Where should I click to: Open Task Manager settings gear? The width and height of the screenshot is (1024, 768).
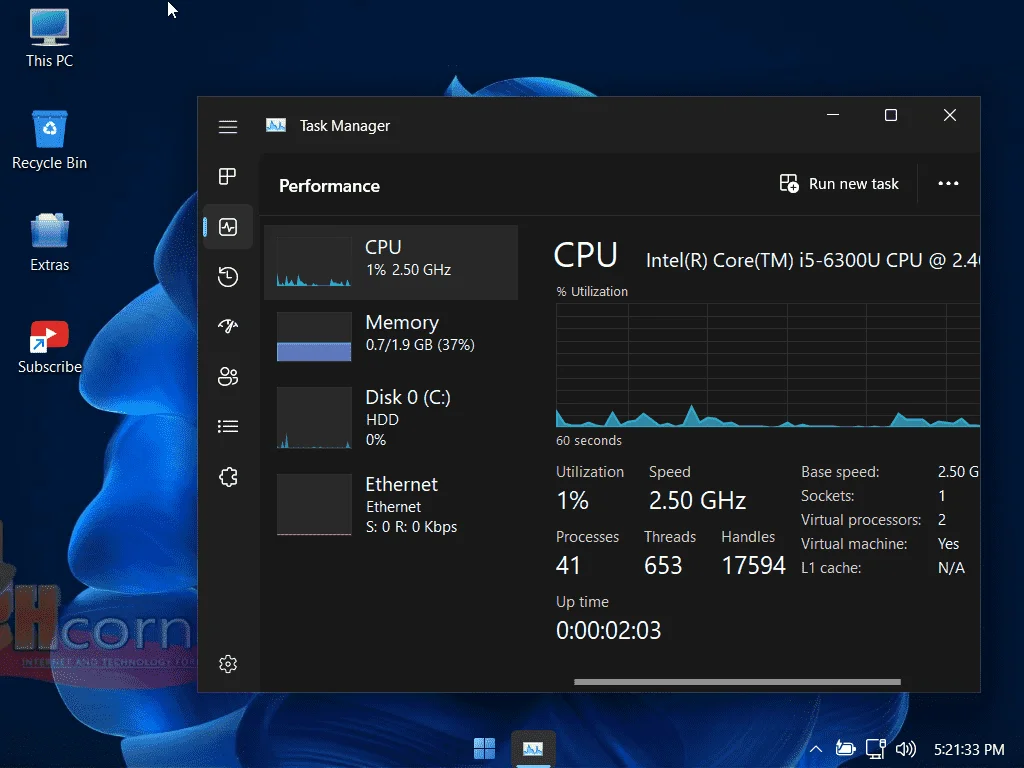pos(228,664)
